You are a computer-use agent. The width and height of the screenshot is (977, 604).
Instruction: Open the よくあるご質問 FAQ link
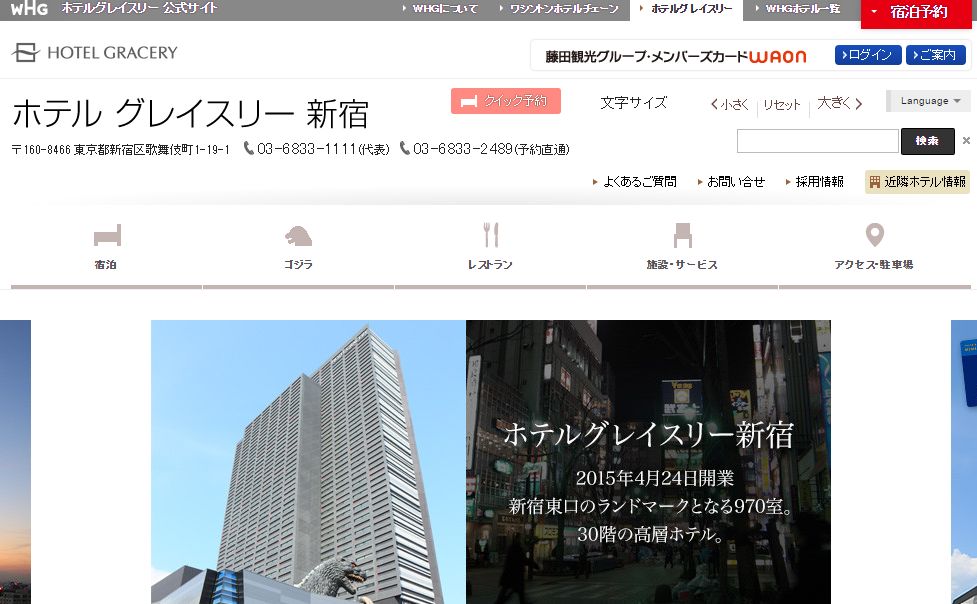tap(634, 181)
